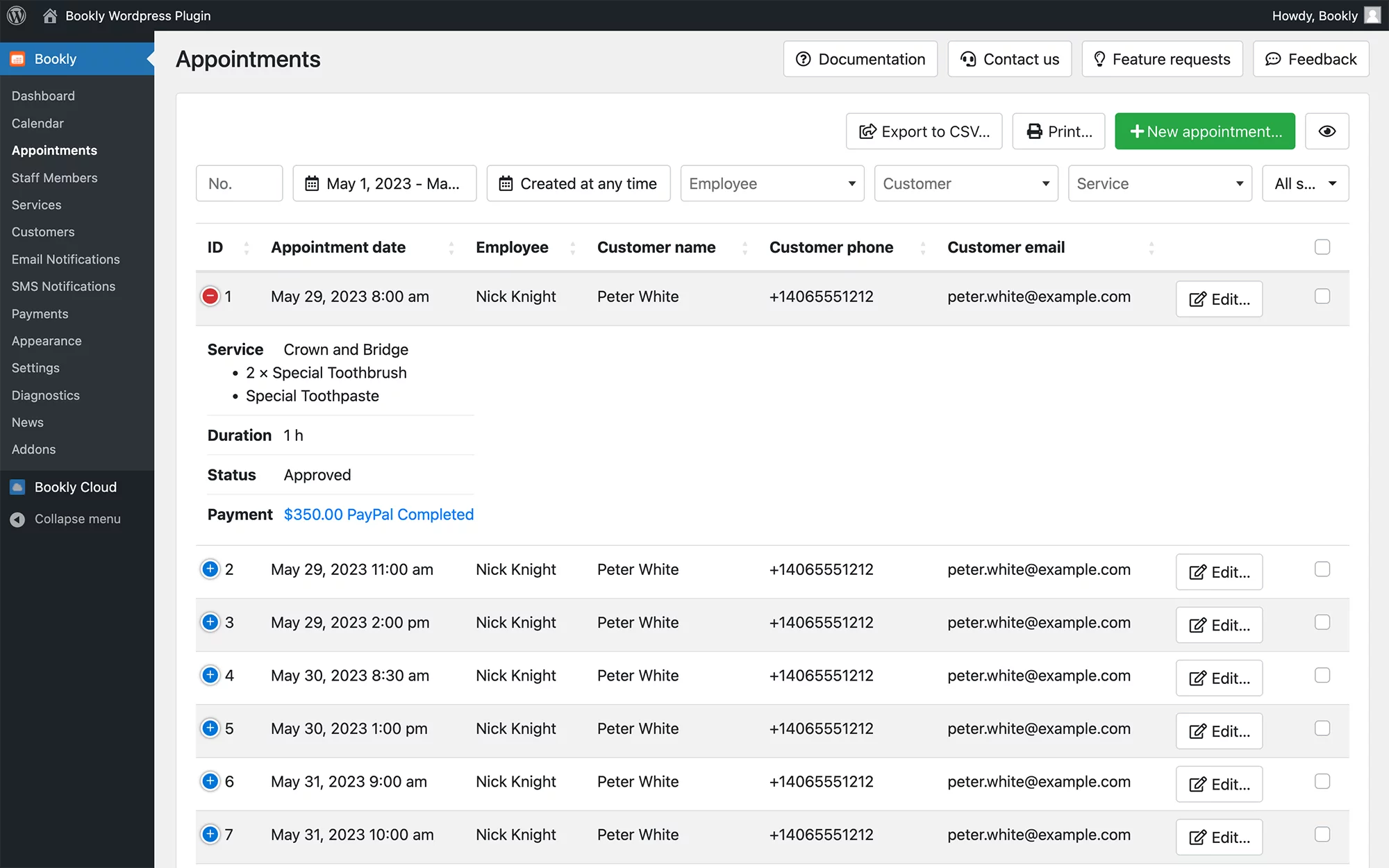Click Howdy, Bookly account text
This screenshot has height=868, width=1389.
tap(1315, 15)
